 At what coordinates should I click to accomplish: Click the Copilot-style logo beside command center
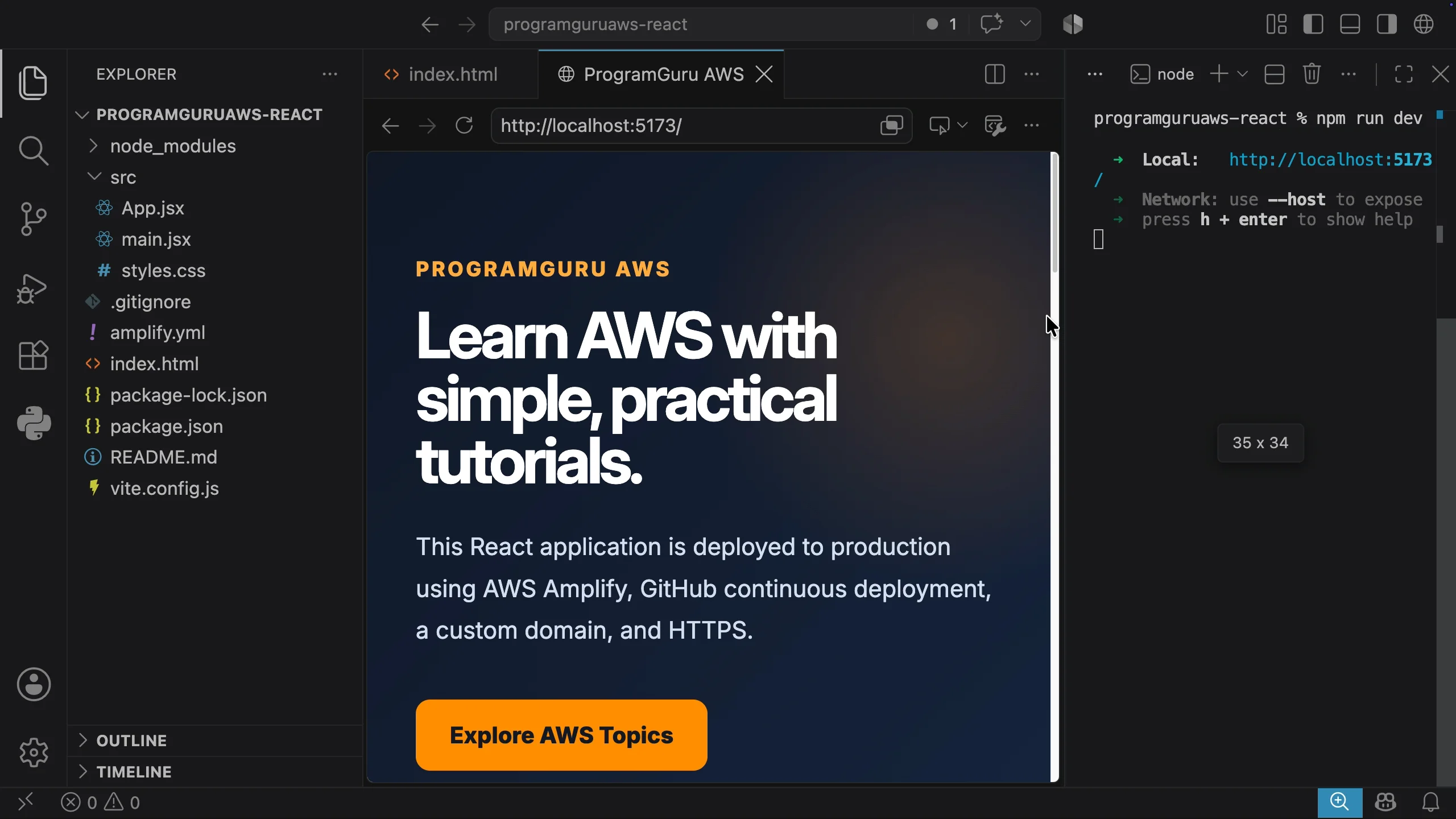1073,24
